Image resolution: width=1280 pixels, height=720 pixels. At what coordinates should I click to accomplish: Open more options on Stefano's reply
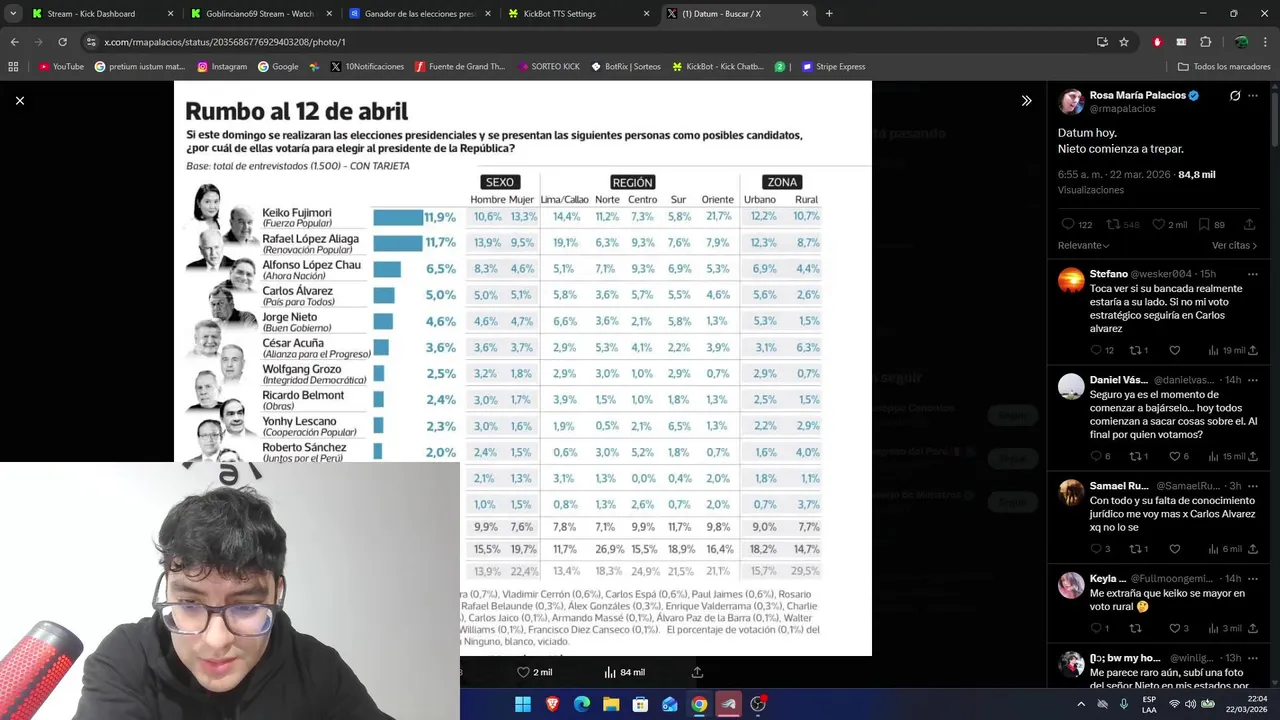pos(1253,274)
